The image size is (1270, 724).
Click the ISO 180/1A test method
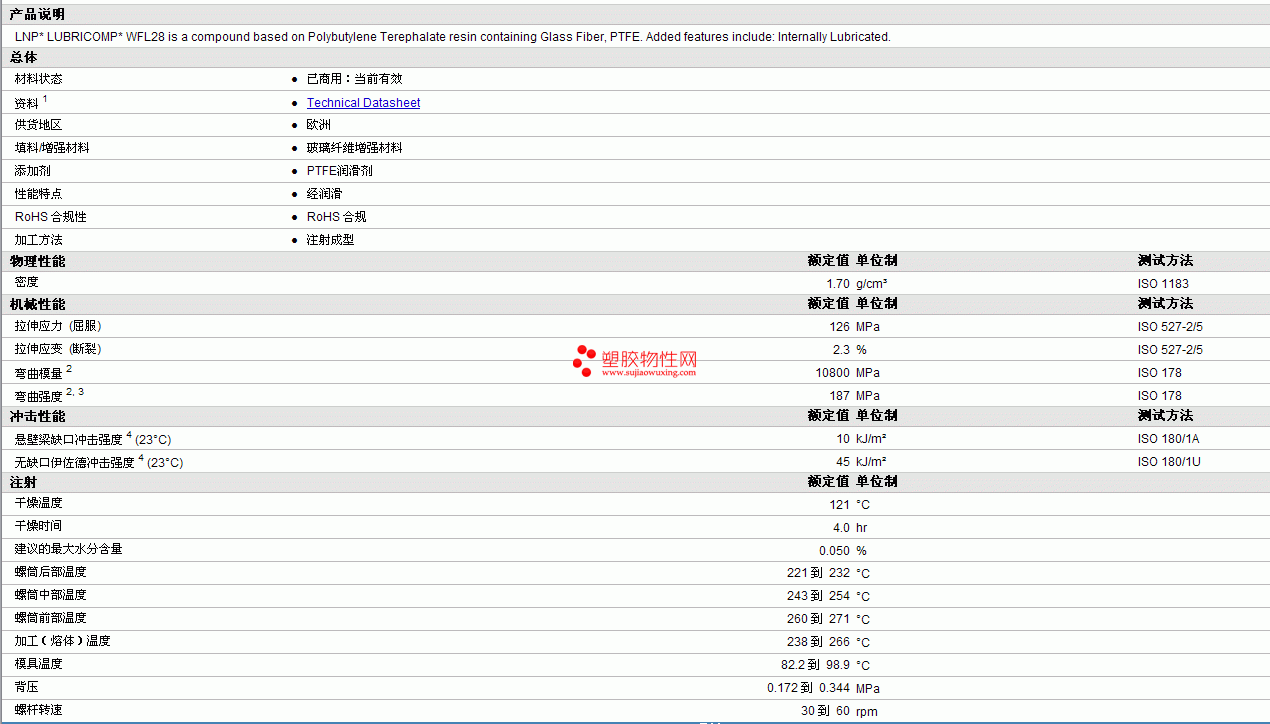tap(1169, 439)
